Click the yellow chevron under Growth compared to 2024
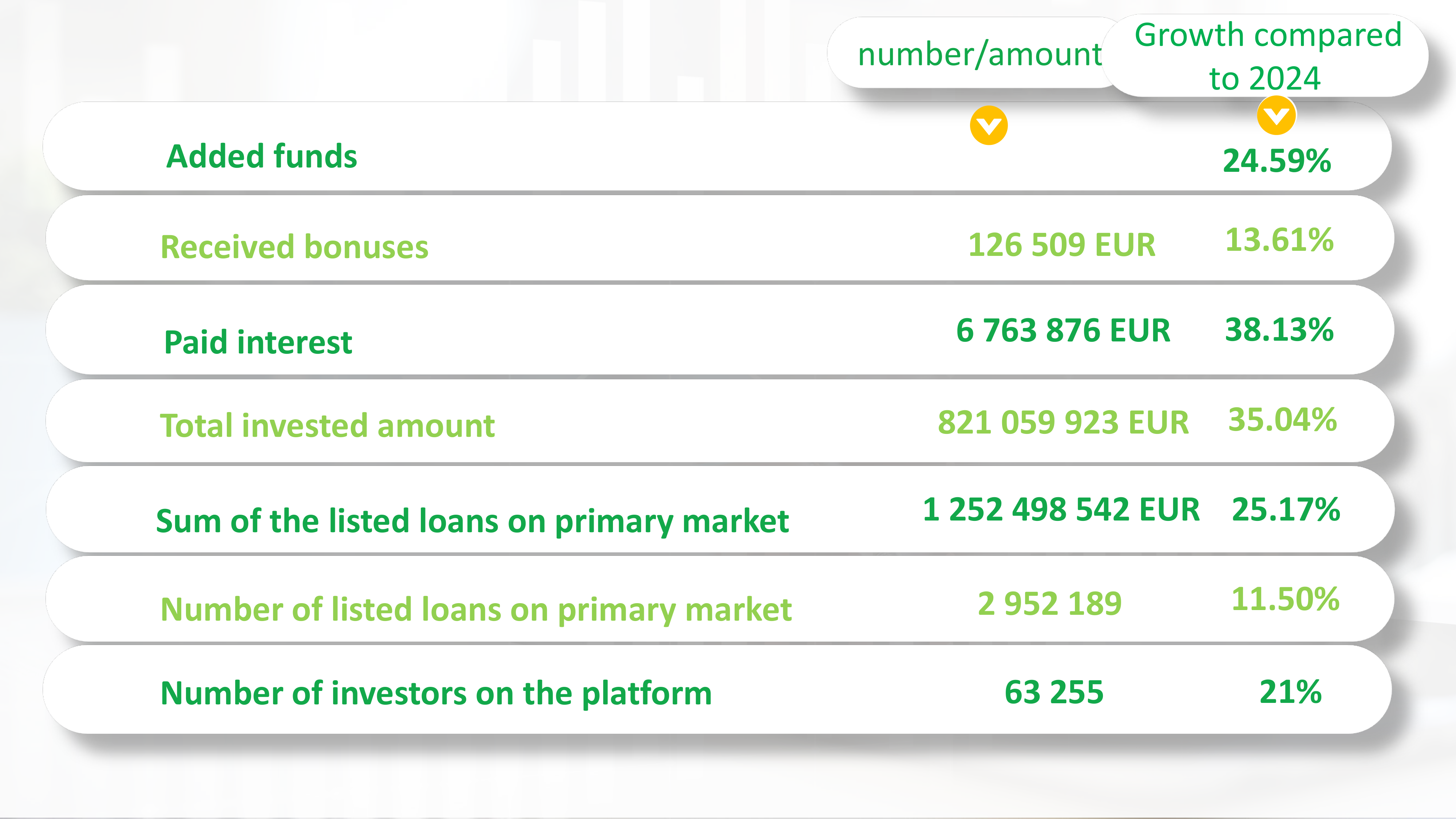The image size is (1456, 819). tap(1276, 116)
